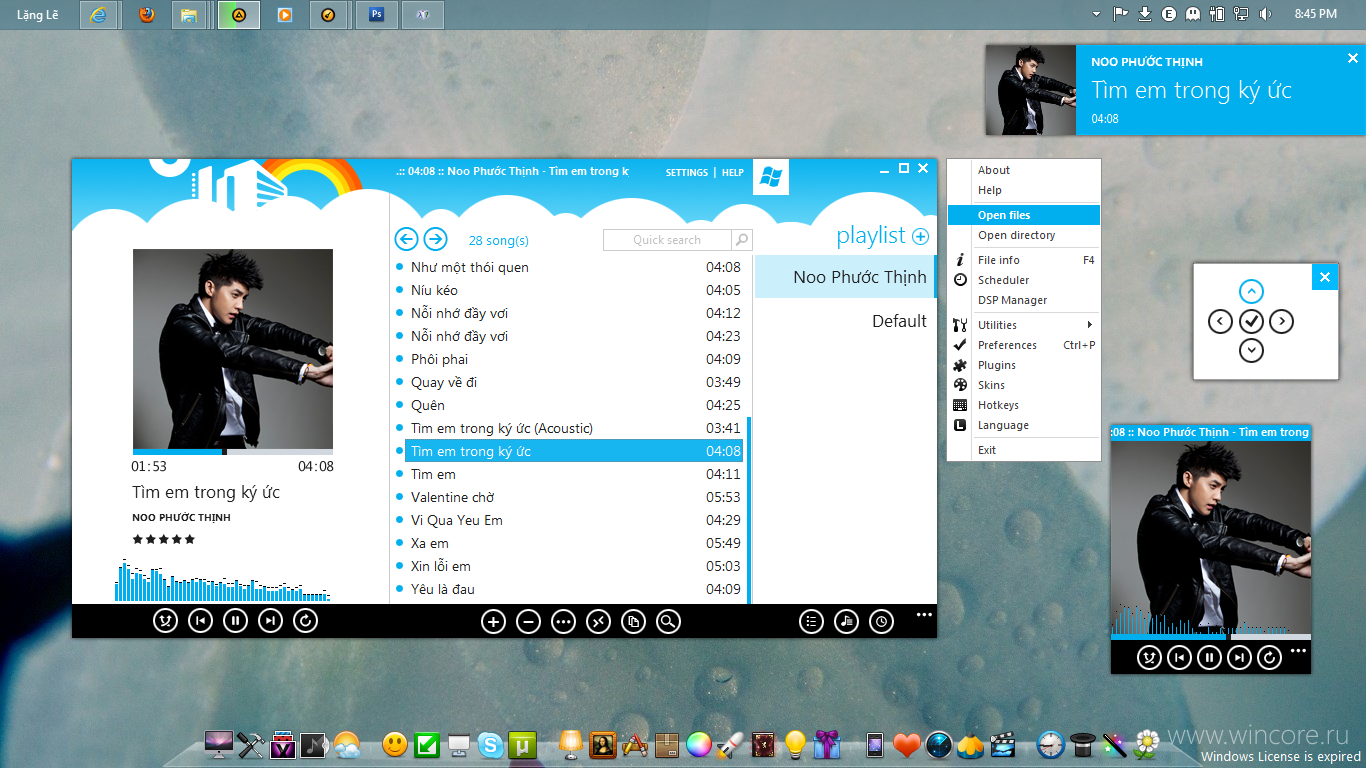
Task: Click the seek bar under the album art
Action: point(233,452)
